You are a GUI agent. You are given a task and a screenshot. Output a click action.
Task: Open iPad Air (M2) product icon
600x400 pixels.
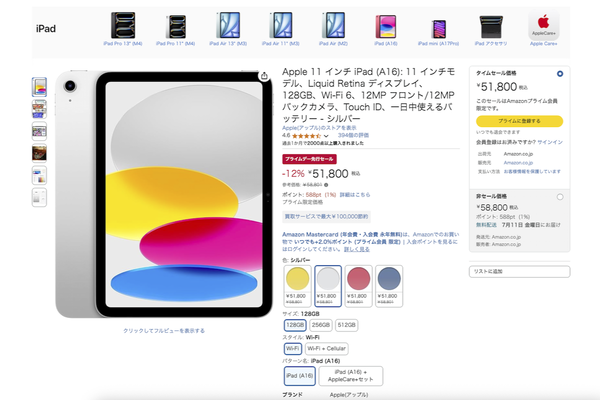coord(333,25)
